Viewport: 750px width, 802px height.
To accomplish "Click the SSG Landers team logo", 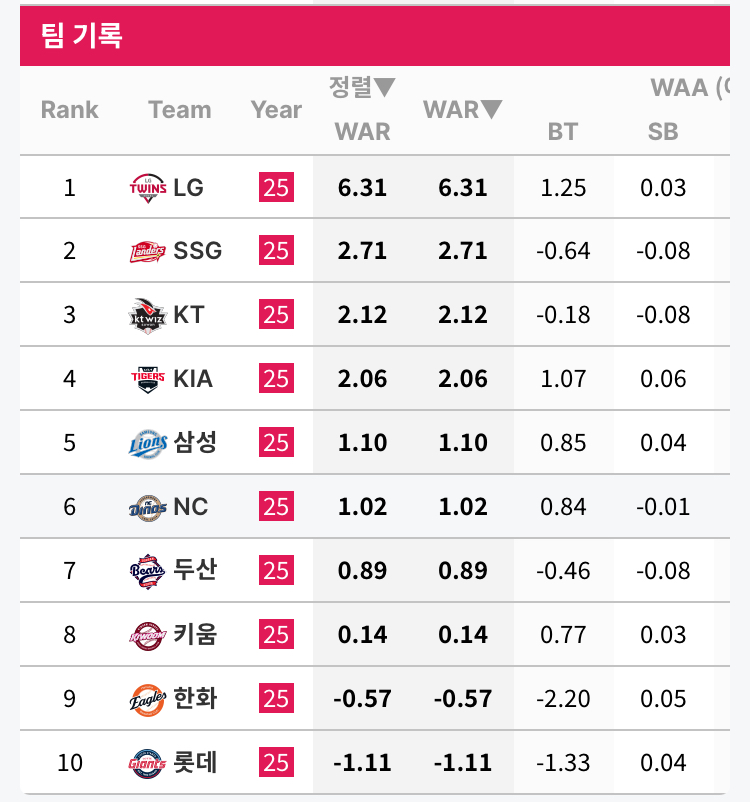I will tap(147, 251).
